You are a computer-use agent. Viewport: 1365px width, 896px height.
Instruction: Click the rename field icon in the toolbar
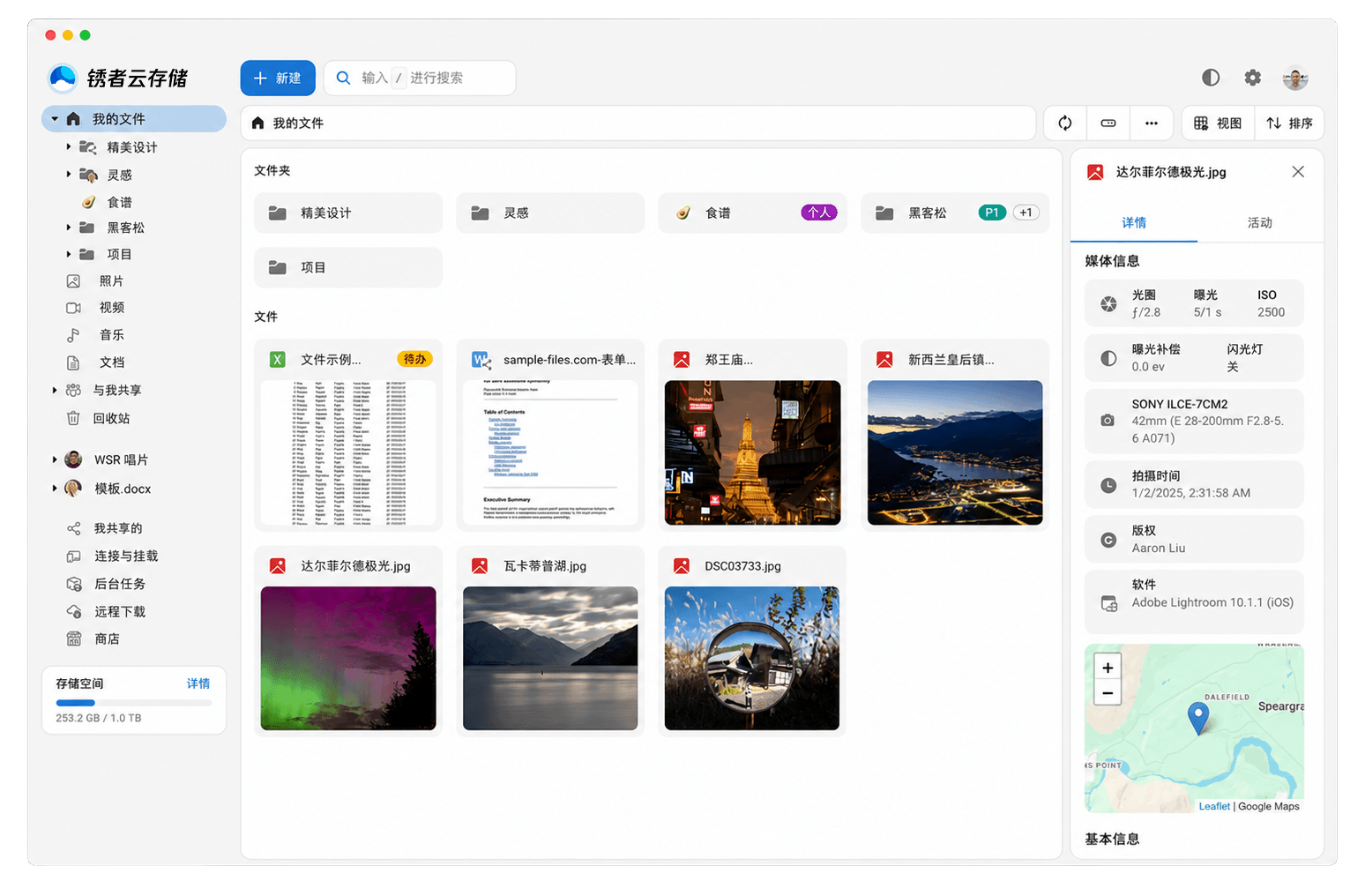(x=1108, y=123)
